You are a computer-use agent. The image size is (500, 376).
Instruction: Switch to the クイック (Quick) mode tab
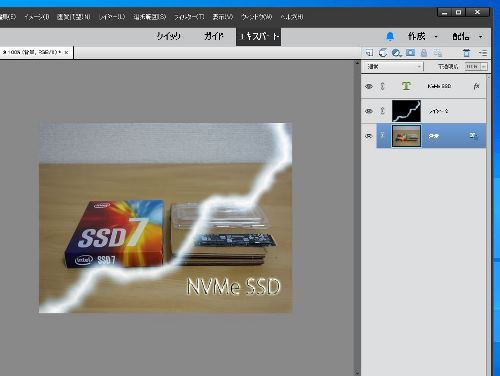click(168, 36)
